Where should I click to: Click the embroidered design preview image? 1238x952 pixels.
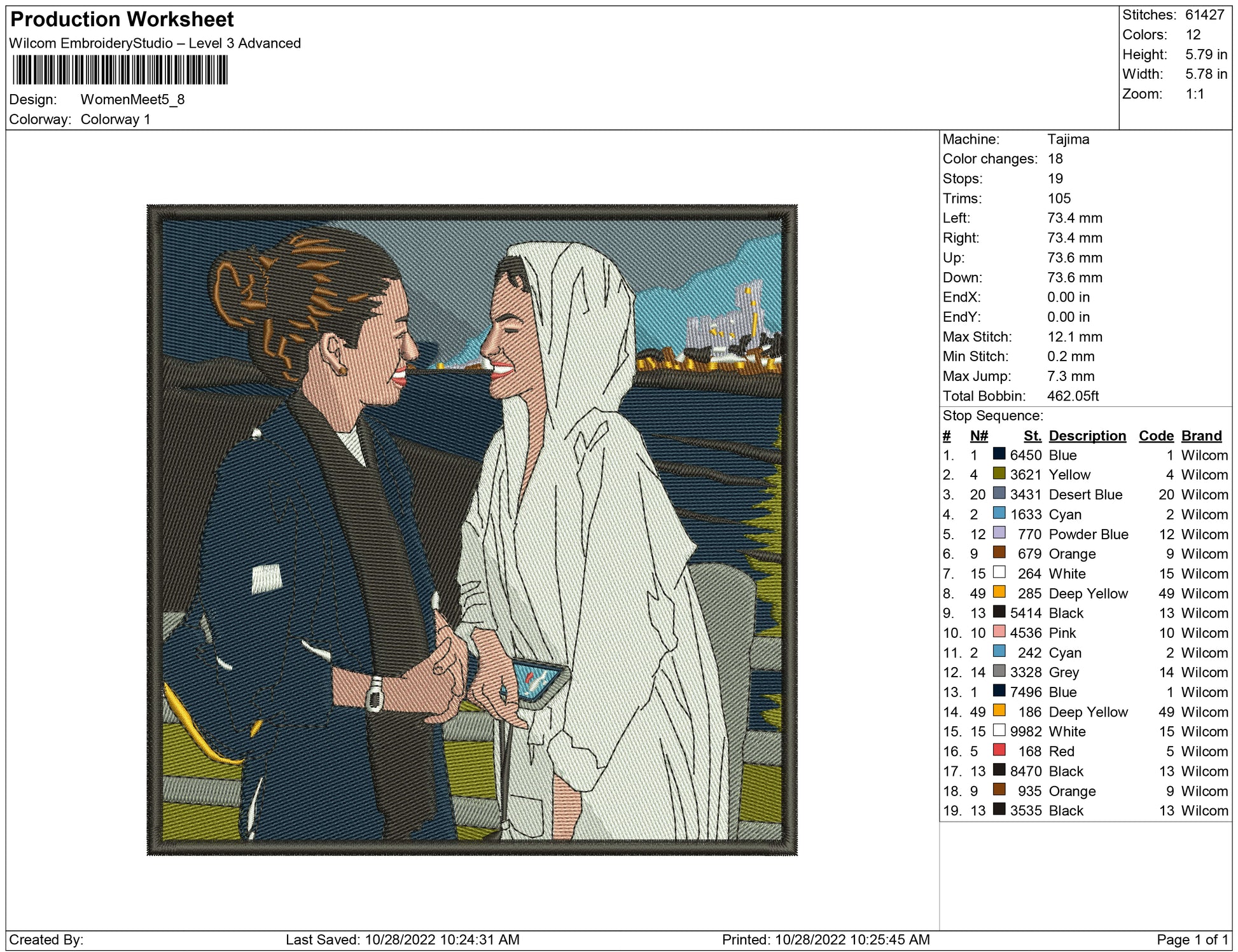pyautogui.click(x=472, y=530)
